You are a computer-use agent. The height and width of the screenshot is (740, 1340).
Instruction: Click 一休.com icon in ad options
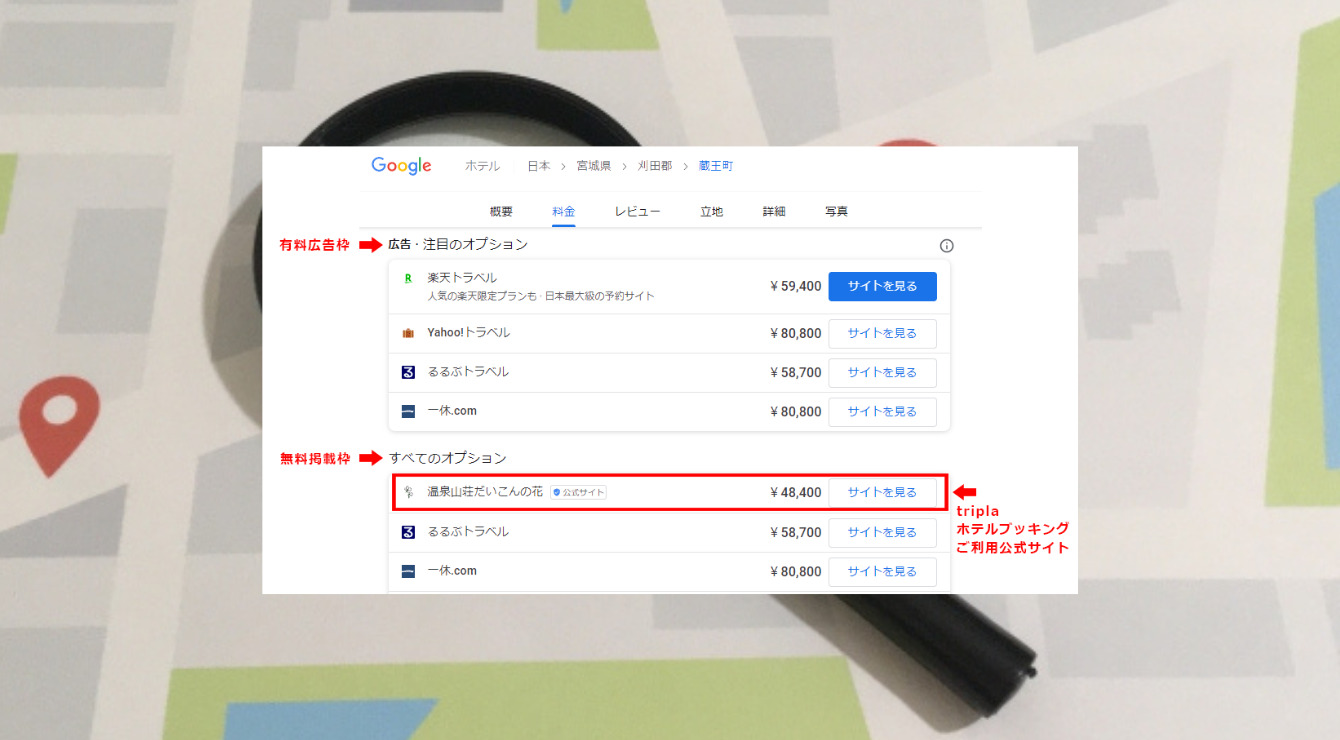point(408,411)
